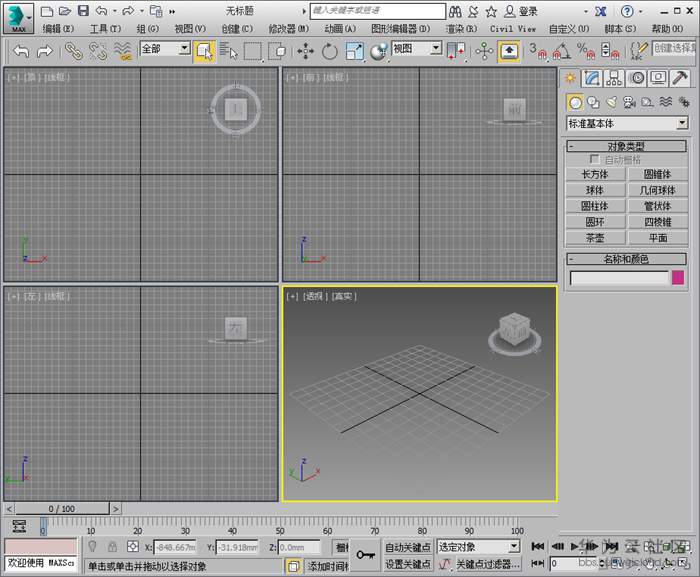Open the 工具(T) menu
This screenshot has width=700, height=577.
(105, 29)
